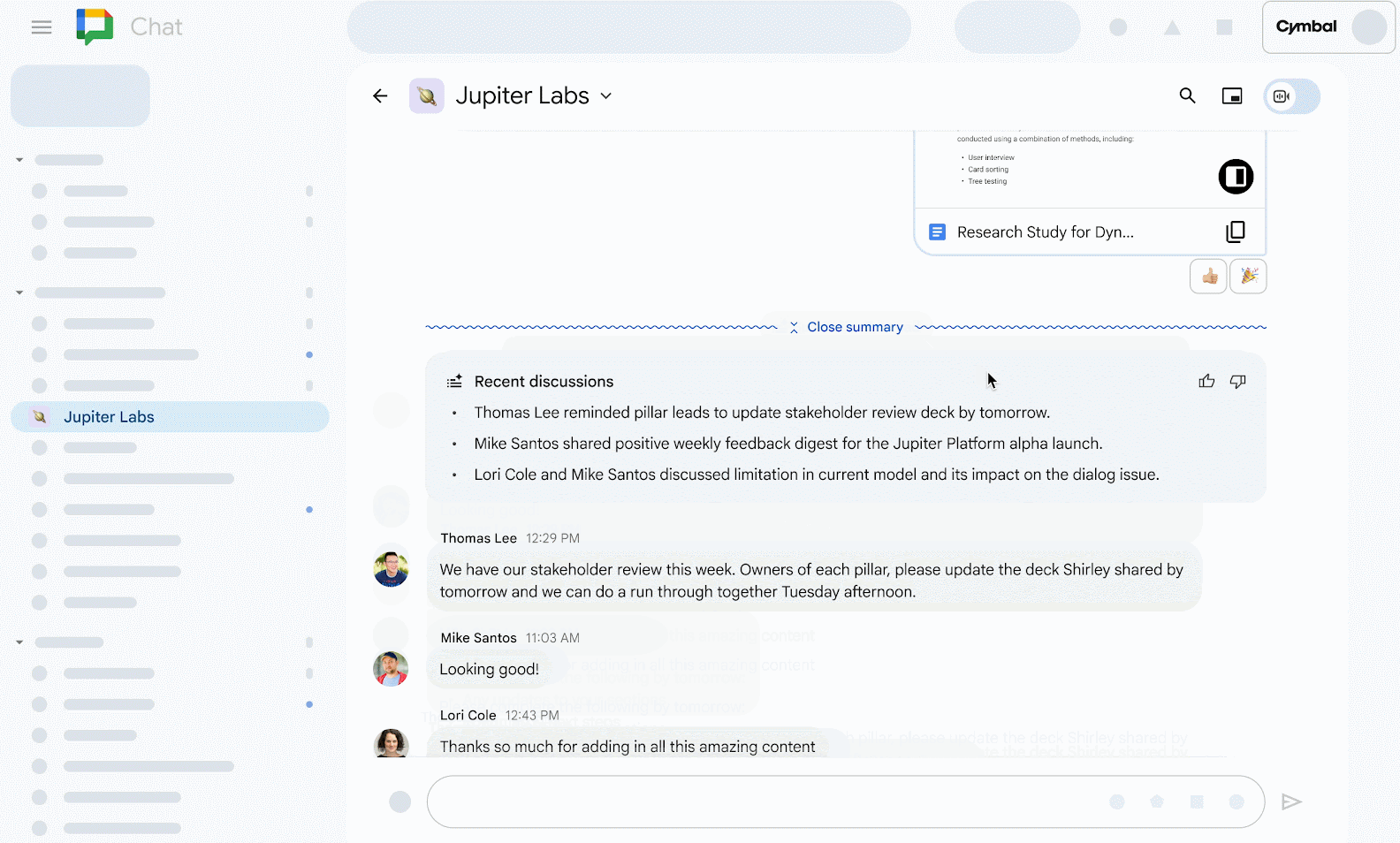Open the hamburger main menu
Image resolution: width=1400 pixels, height=843 pixels.
42,27
